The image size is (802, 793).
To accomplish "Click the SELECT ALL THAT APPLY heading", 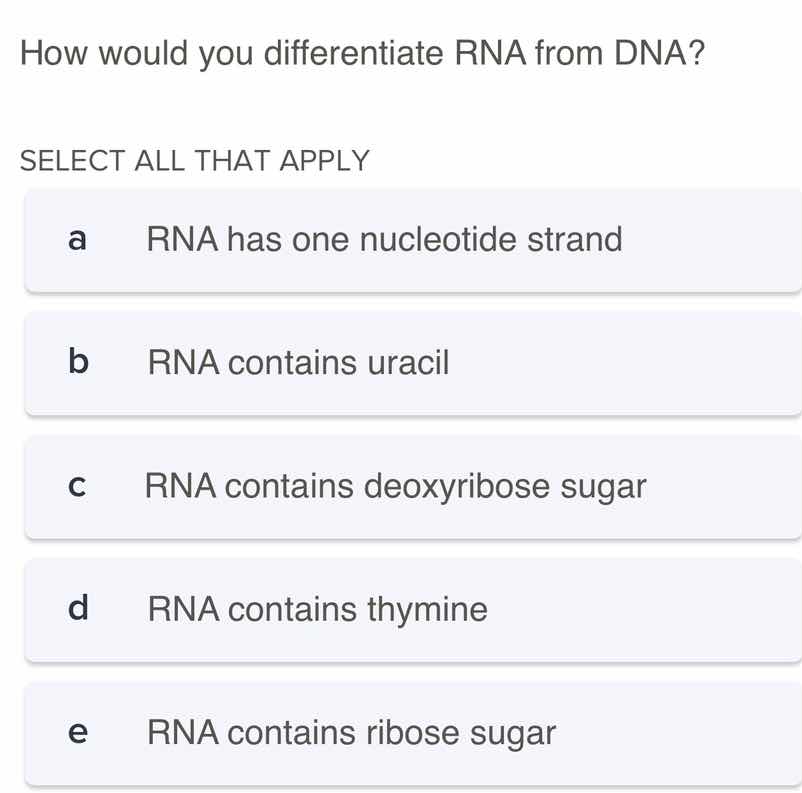I will 196,160.
